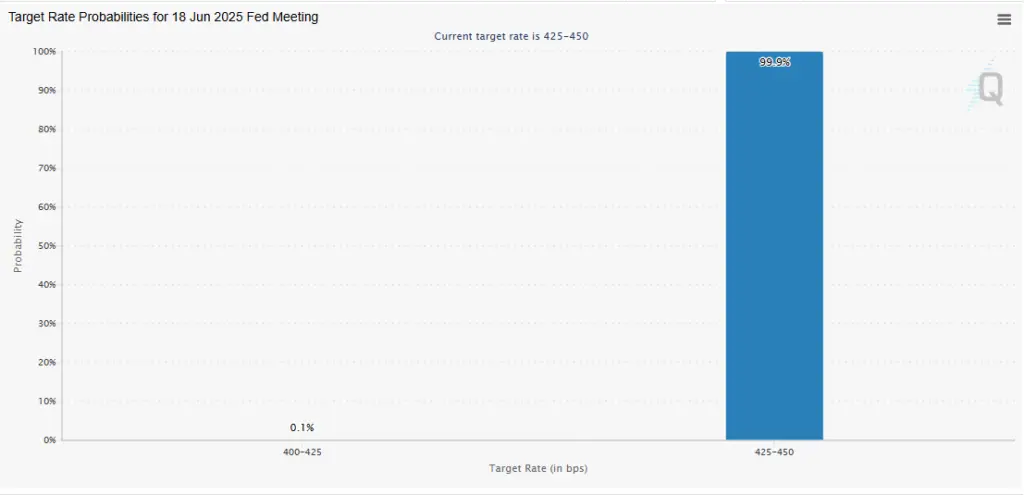Screen dimensions: 1024x495
Task: Click the 30% y-axis tick label
Action: (45, 323)
